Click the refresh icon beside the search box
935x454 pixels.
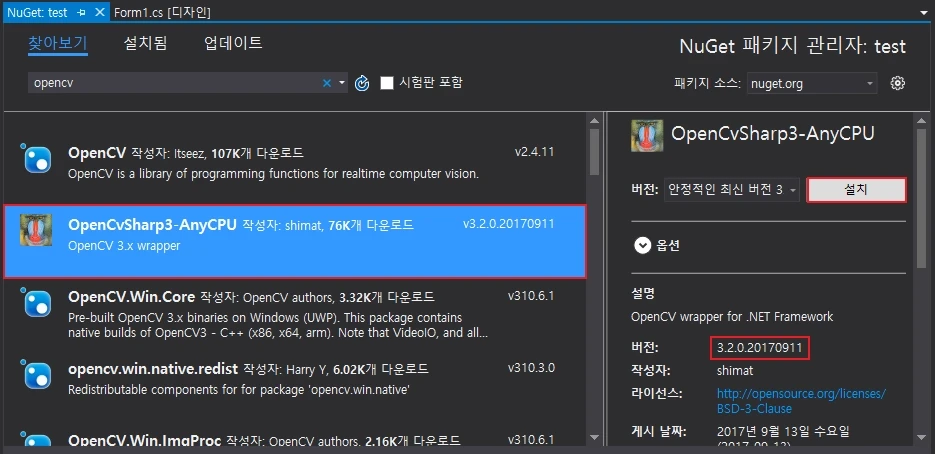[x=363, y=83]
